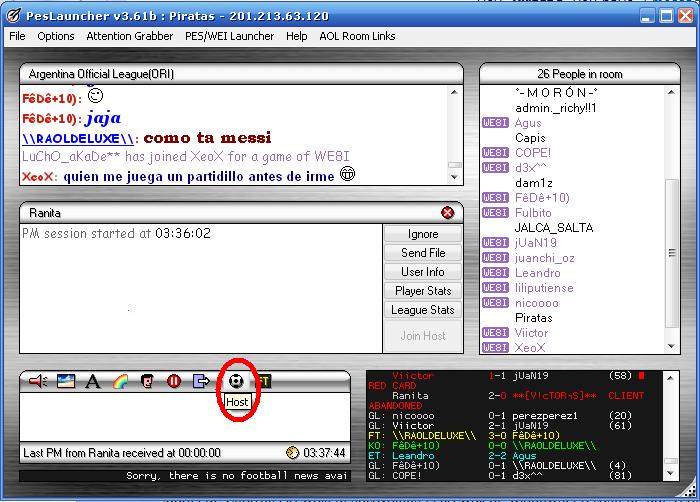
Task: Open User Info for Ranita
Action: pos(423,272)
